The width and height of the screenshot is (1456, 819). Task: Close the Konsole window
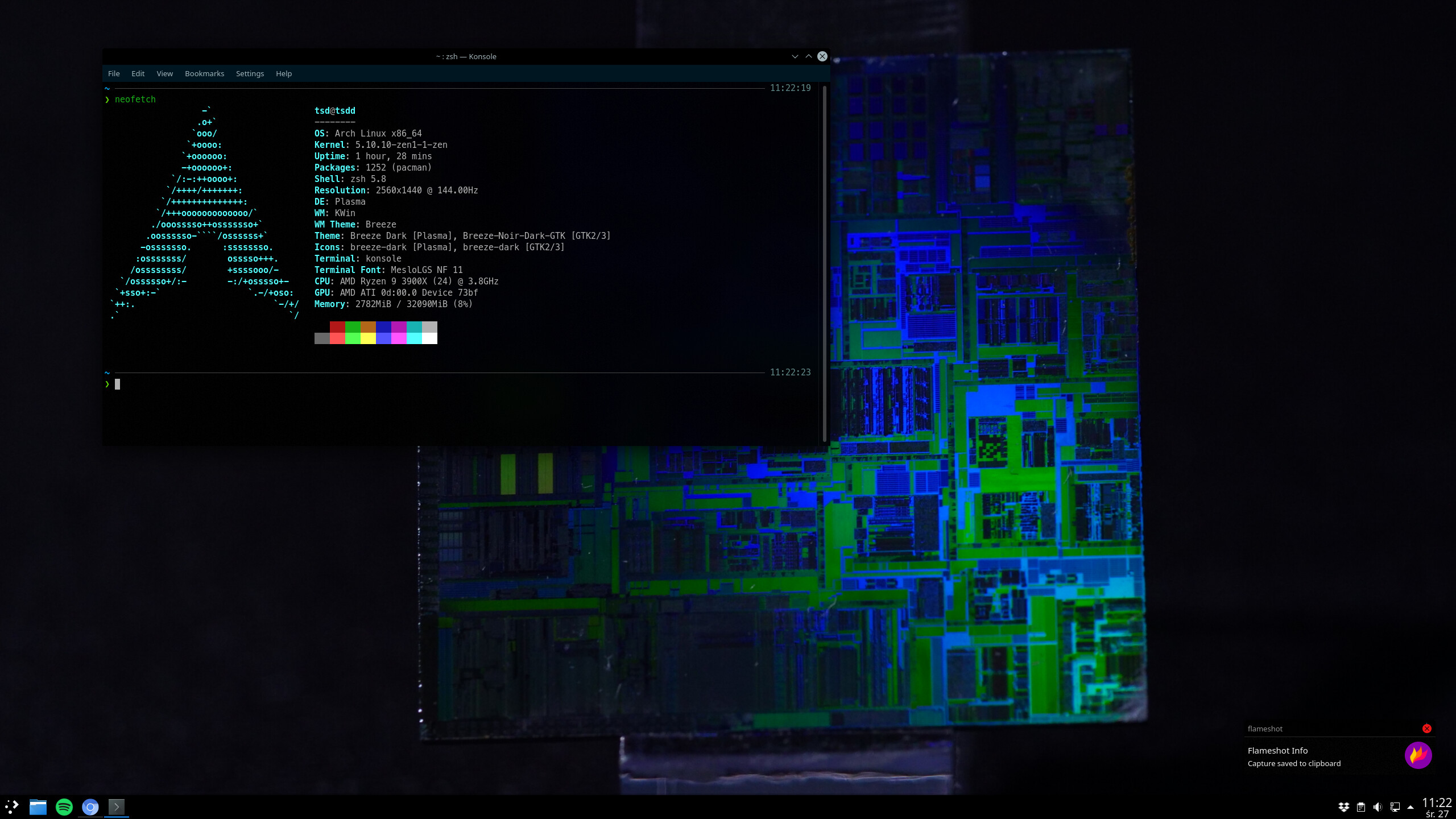(822, 56)
